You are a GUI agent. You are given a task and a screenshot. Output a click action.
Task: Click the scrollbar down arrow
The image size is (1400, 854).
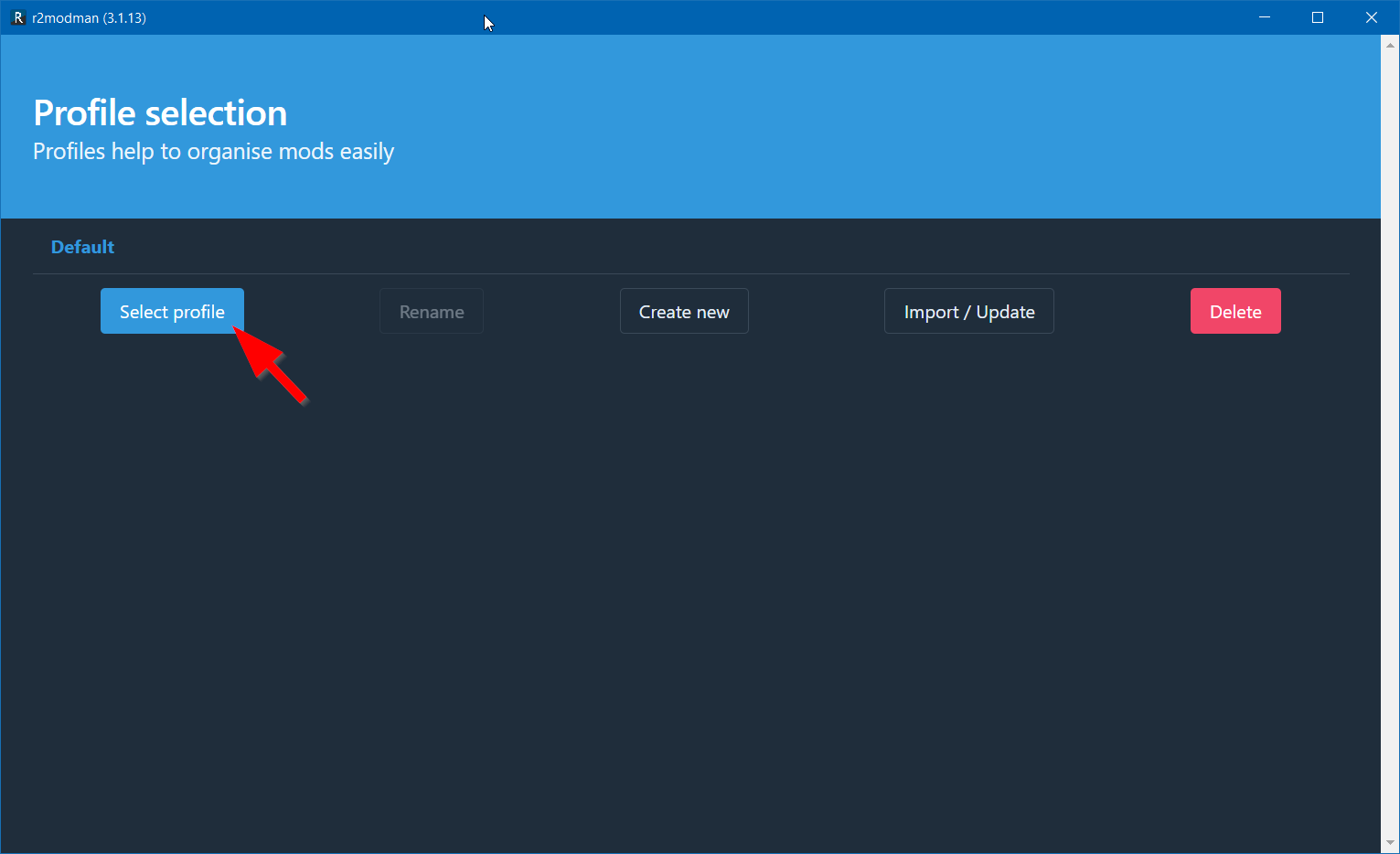coord(1390,843)
